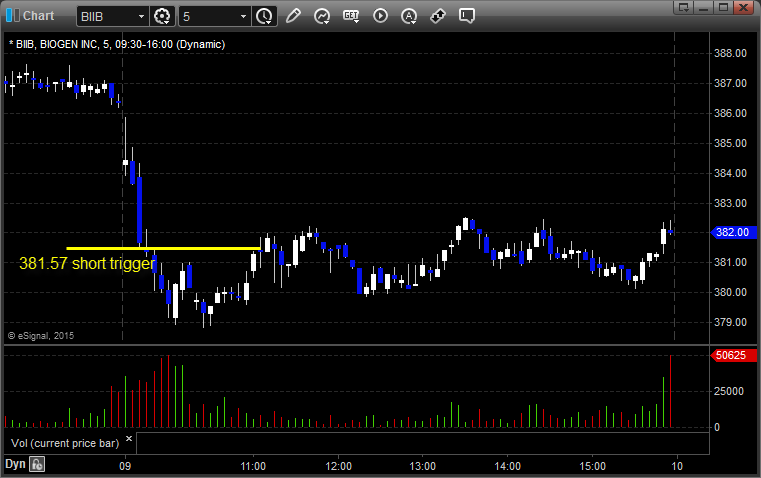Click the 25000 volume axis label
The height and width of the screenshot is (478, 761).
click(x=729, y=391)
